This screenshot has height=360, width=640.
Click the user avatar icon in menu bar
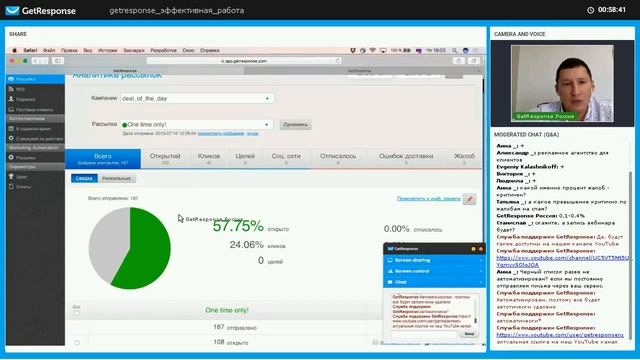[x=465, y=50]
